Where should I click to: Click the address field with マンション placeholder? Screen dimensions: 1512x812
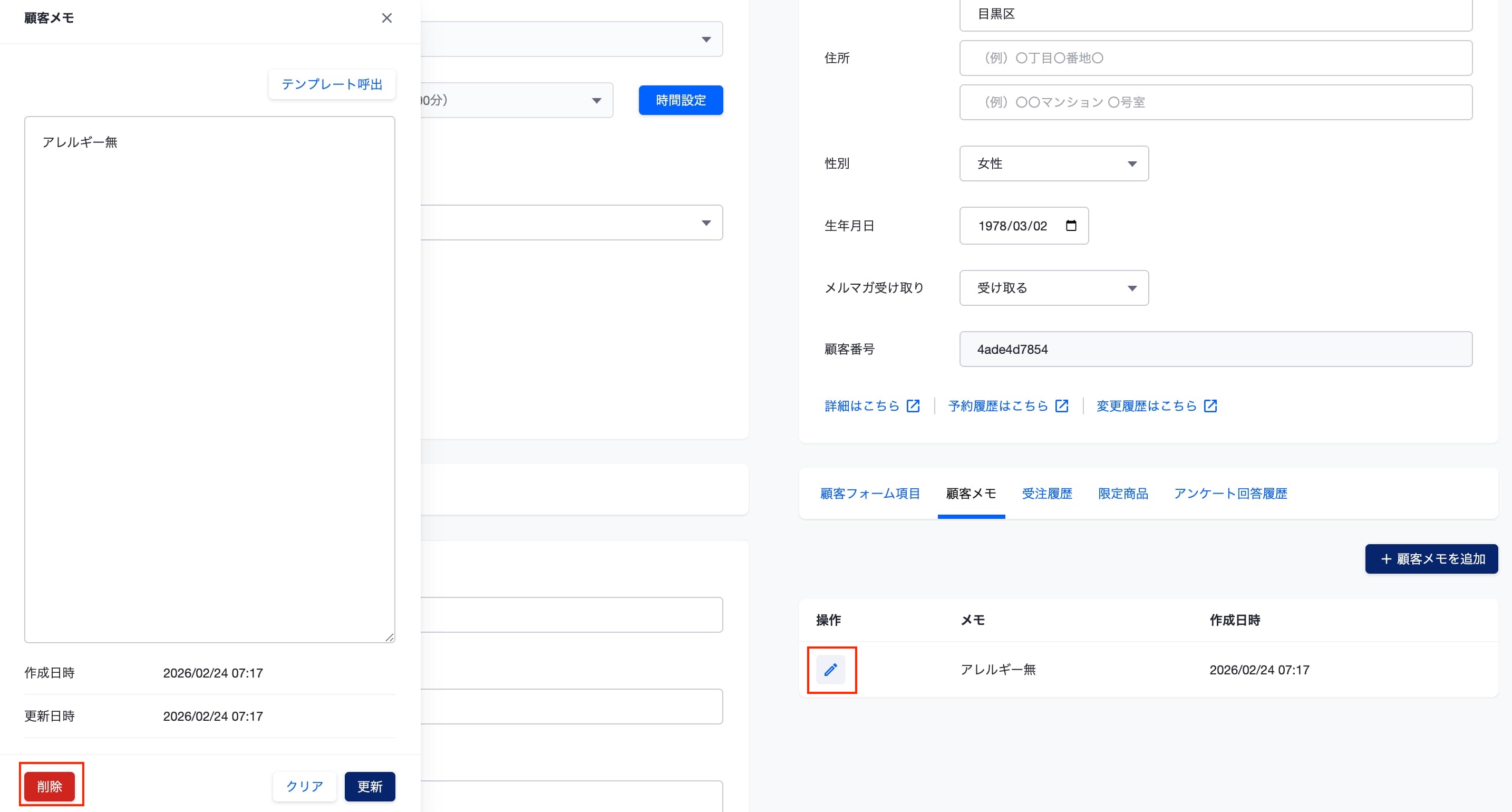1216,102
